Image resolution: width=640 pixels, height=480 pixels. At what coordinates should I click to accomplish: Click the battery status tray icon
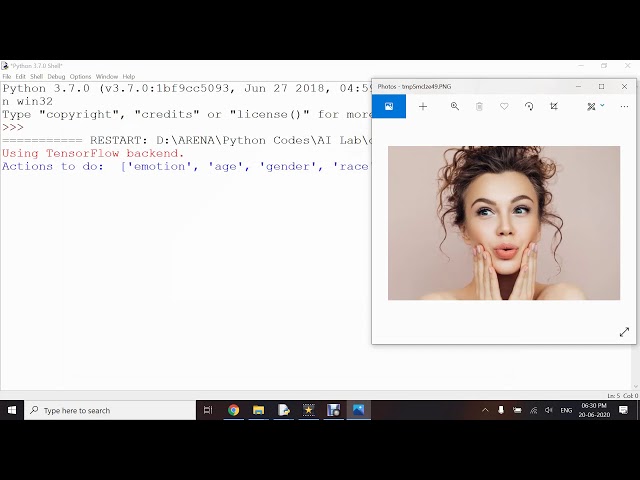[x=517, y=410]
